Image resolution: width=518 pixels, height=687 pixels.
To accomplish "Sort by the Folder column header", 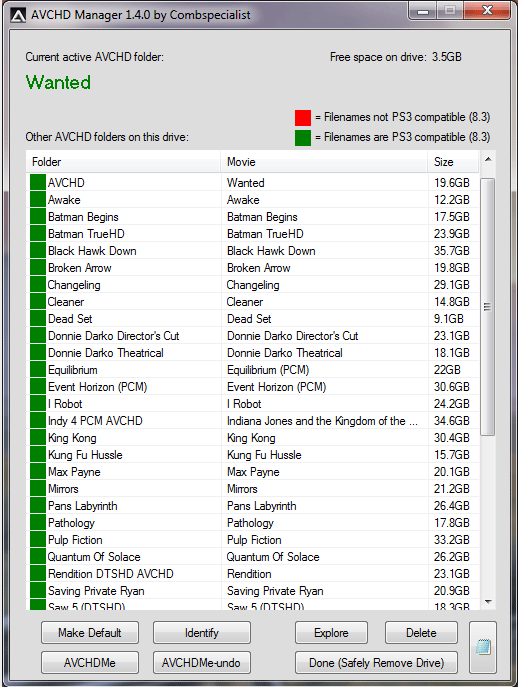I will coord(123,162).
